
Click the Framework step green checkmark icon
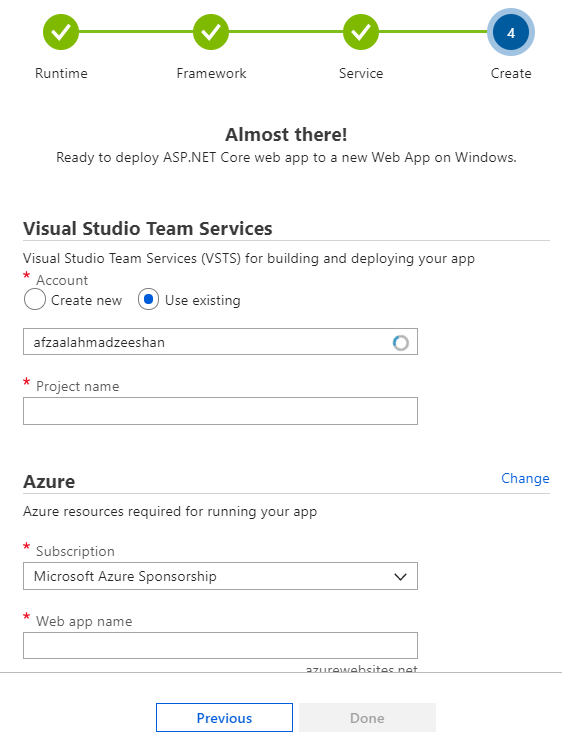[x=211, y=32]
